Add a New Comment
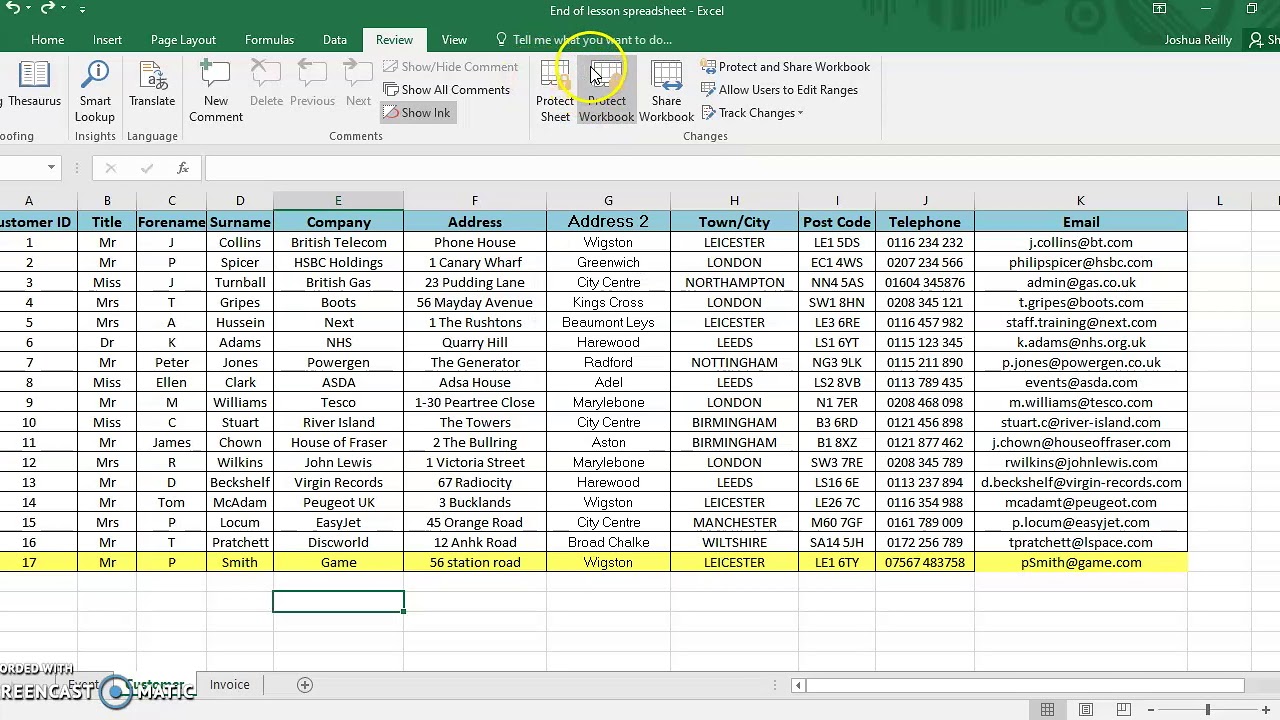 216,92
